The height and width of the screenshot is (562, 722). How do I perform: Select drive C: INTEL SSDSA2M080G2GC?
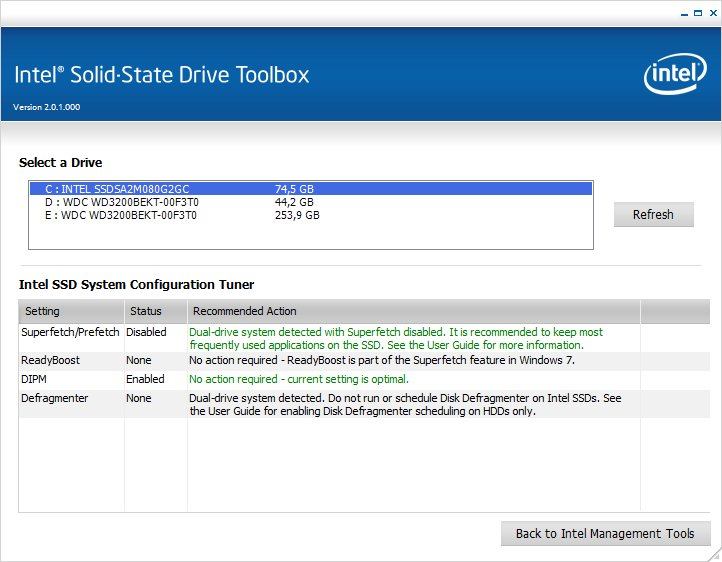[311, 189]
